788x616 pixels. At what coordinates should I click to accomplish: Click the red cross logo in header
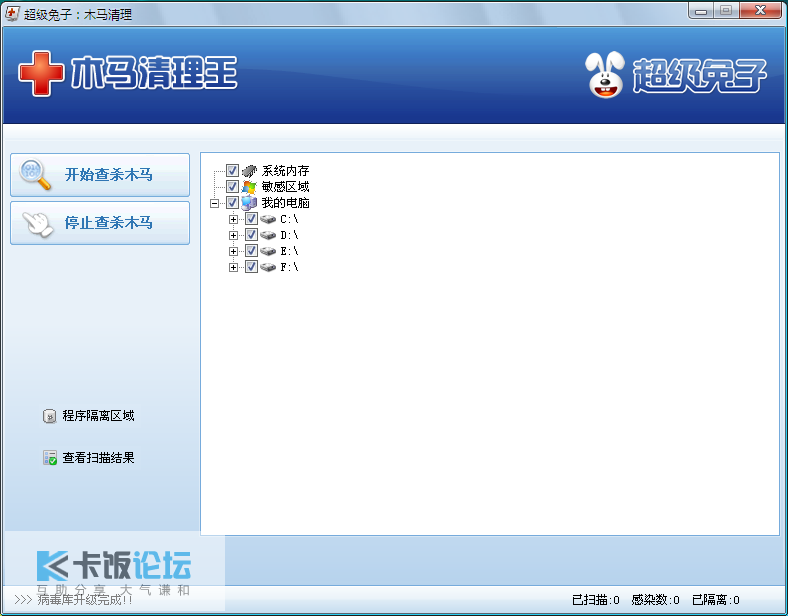(x=41, y=73)
